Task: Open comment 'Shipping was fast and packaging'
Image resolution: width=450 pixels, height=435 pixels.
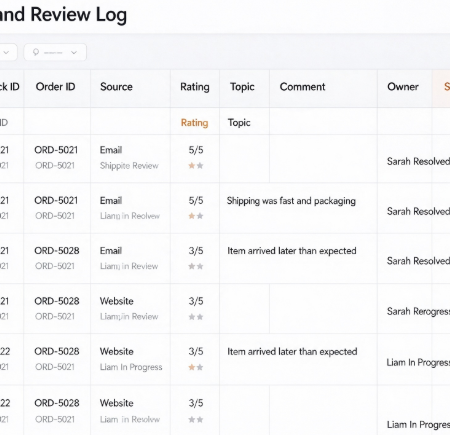Action: coord(291,201)
